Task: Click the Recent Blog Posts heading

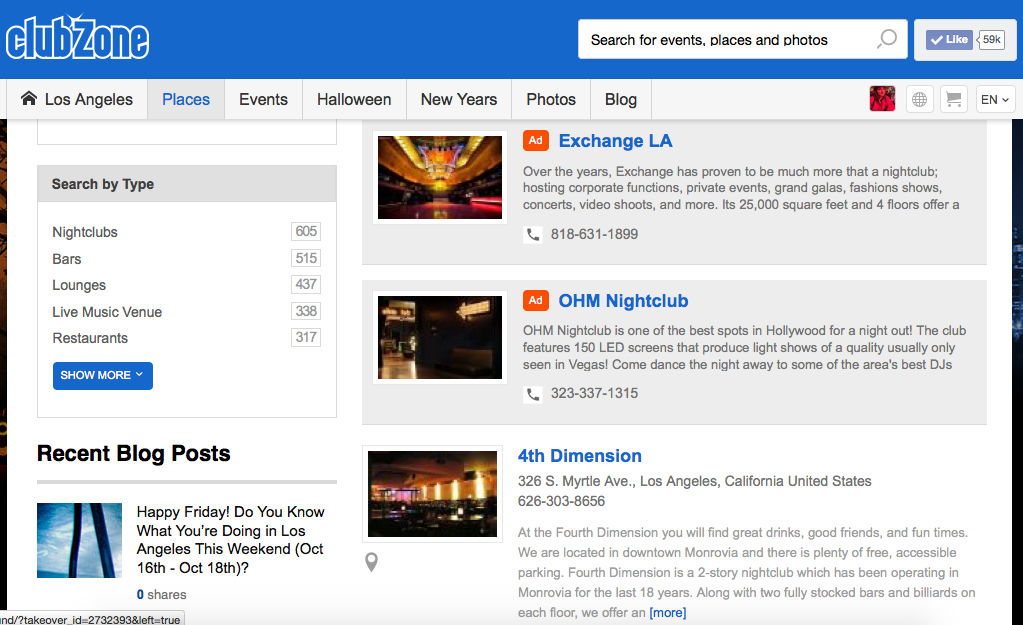Action: click(x=134, y=453)
